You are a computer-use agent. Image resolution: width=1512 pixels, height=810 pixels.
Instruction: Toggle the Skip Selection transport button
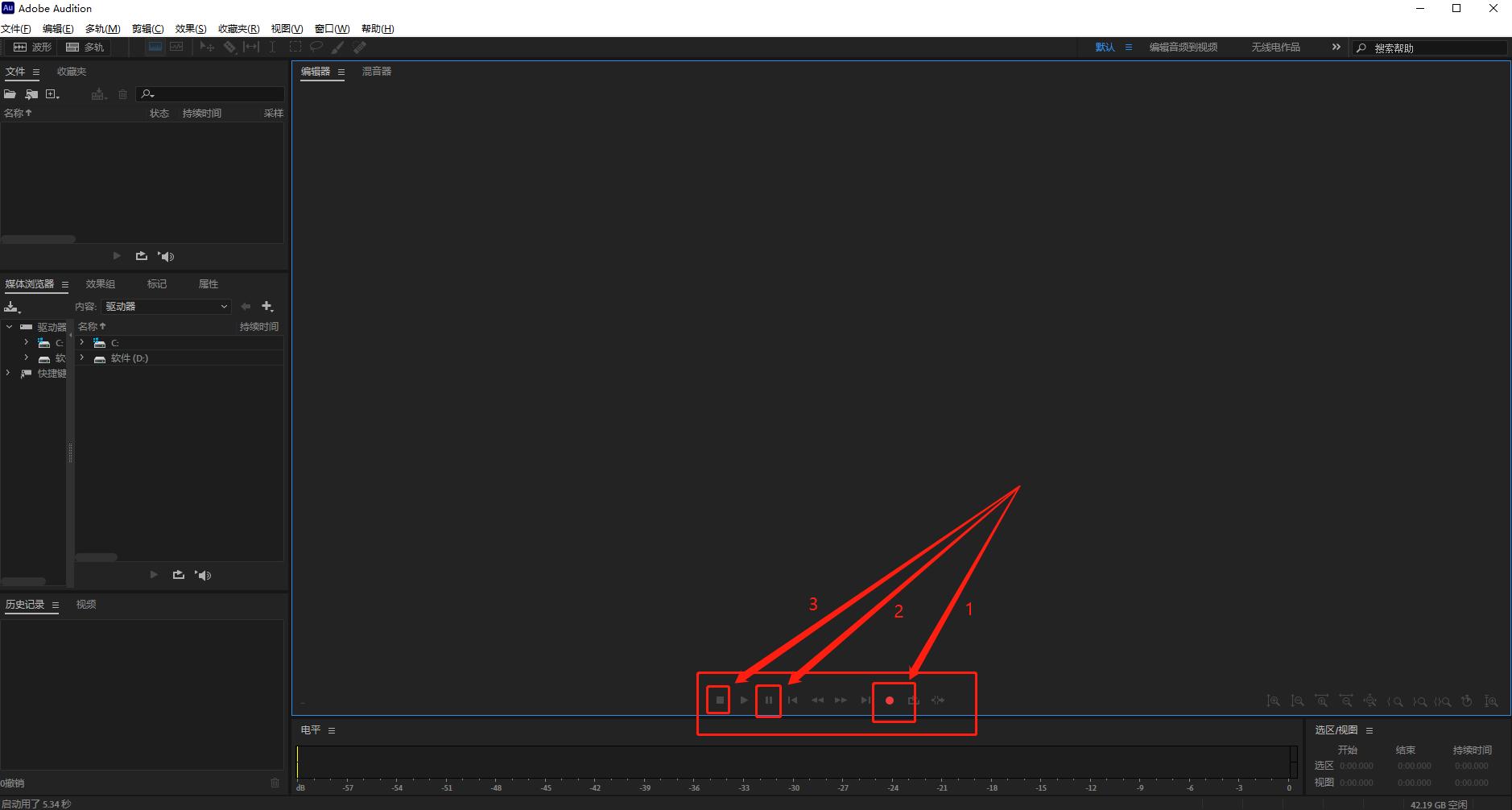tap(938, 700)
